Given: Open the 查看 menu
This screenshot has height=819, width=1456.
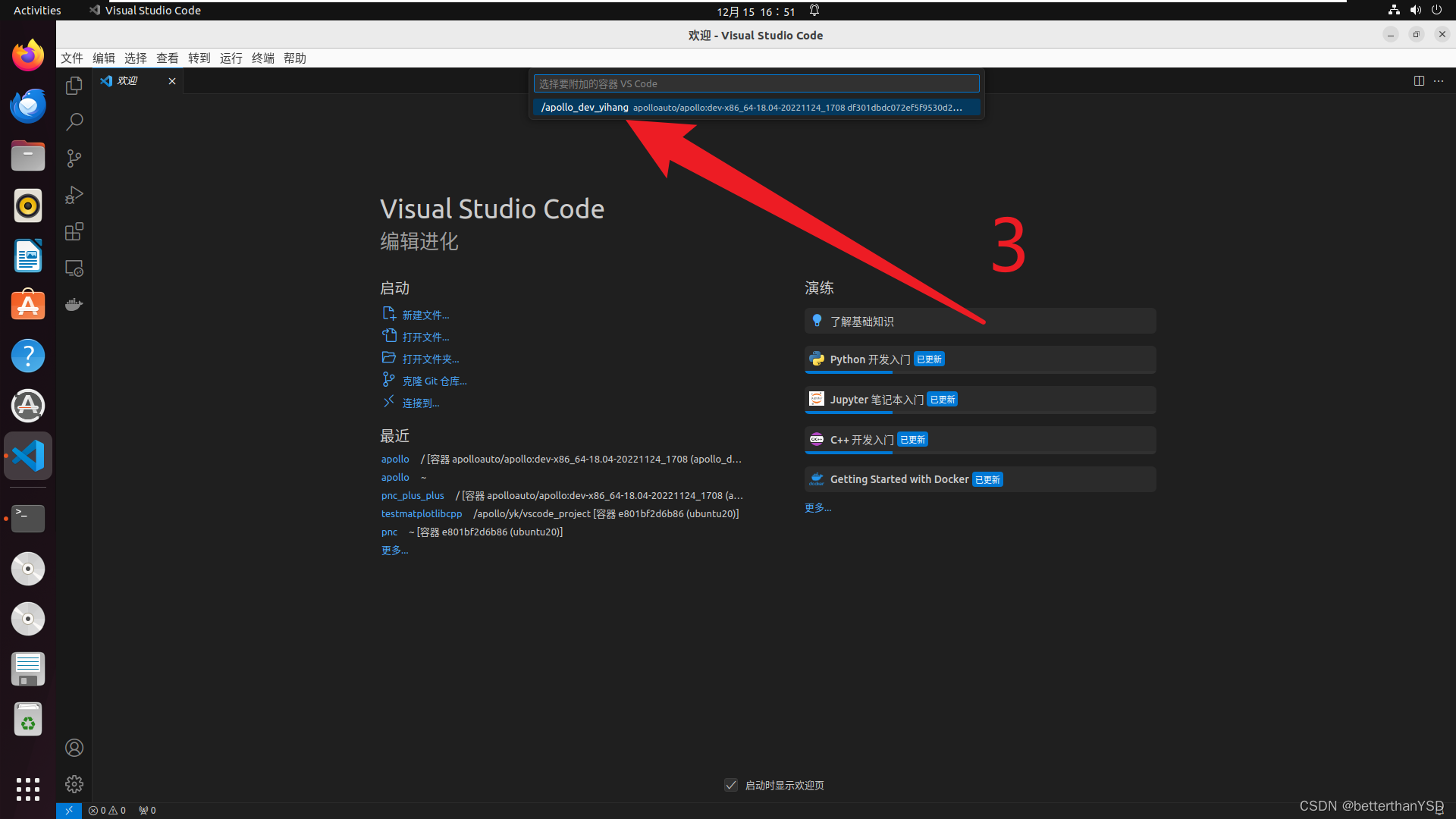Looking at the screenshot, I should coord(168,58).
